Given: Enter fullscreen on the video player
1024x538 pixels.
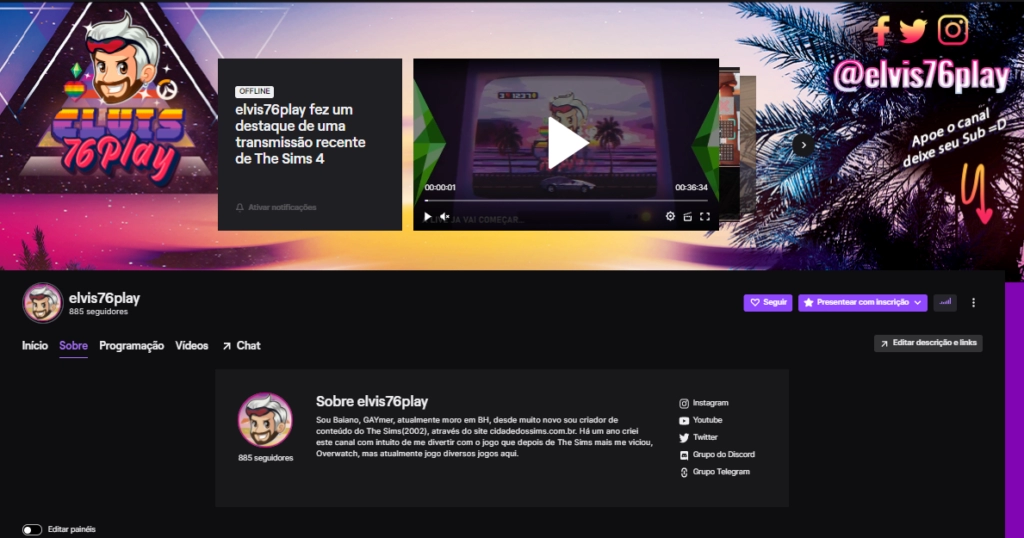Looking at the screenshot, I should pyautogui.click(x=704, y=216).
